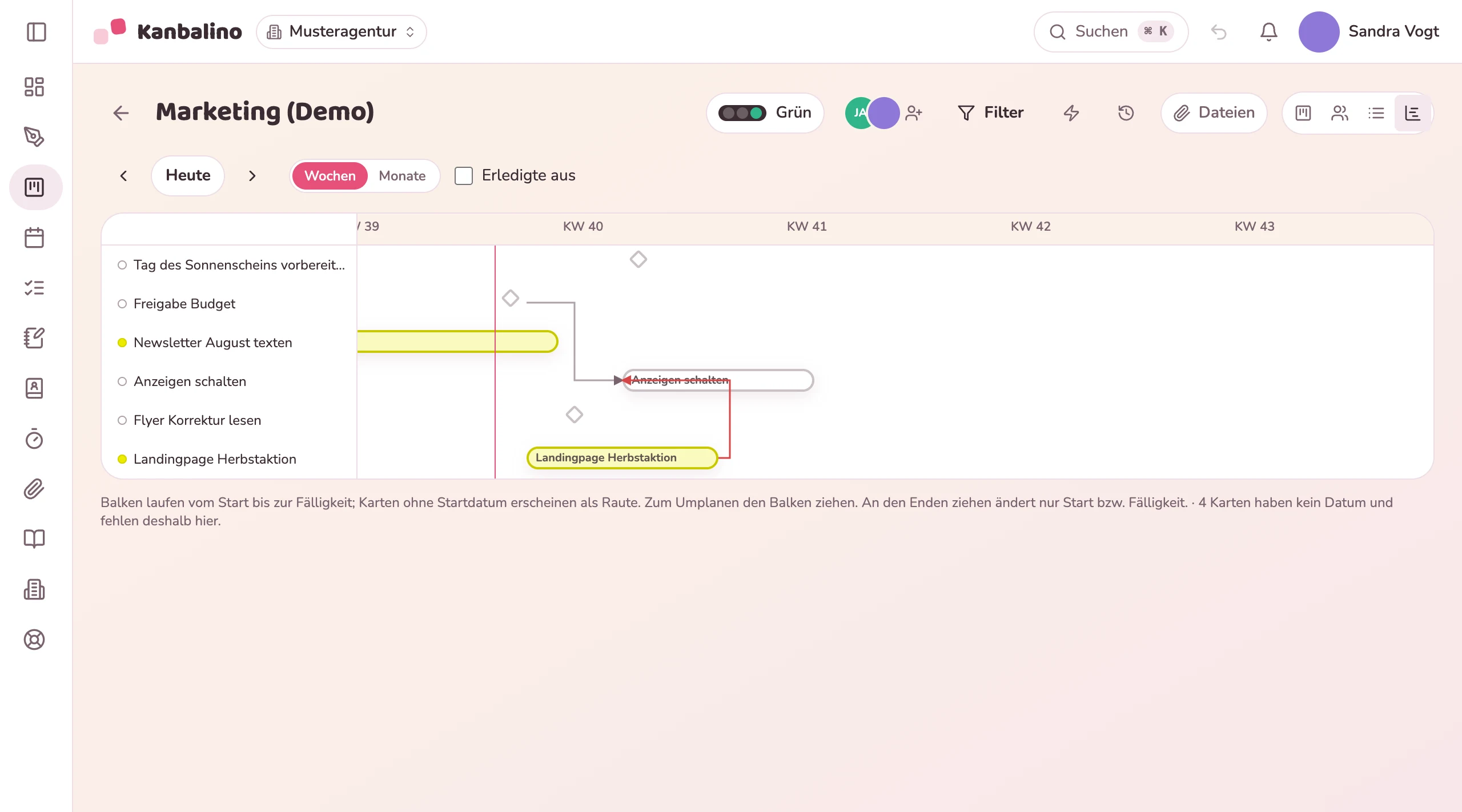This screenshot has height=812, width=1462.
Task: Select the Landingpage Herbstaktion Gantt bar
Action: point(622,458)
